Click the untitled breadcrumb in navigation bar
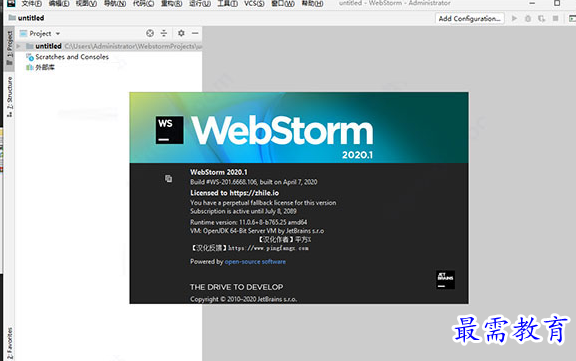 tap(26, 18)
